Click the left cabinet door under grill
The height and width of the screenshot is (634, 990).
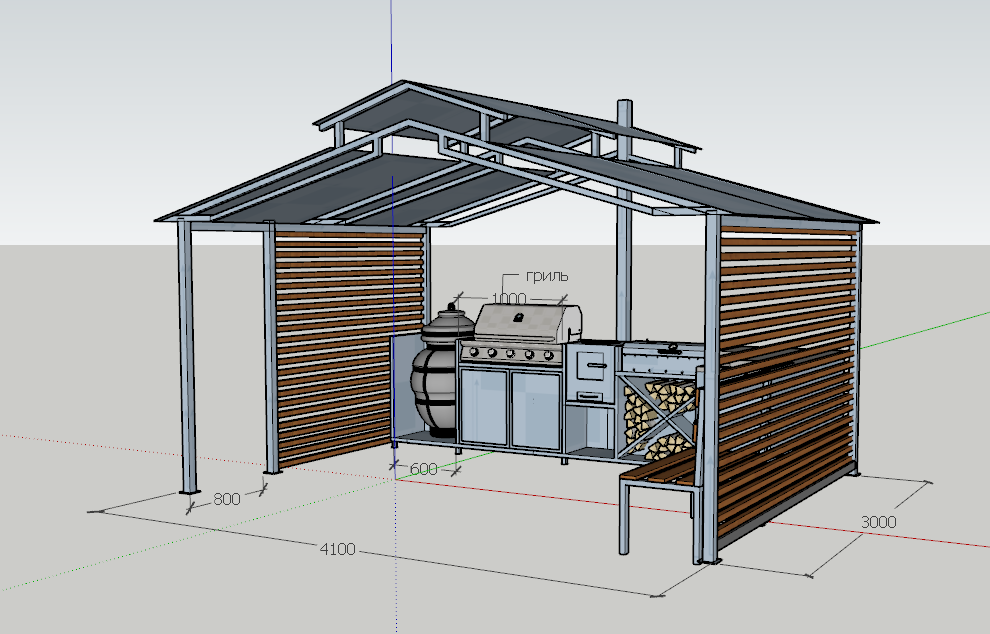[x=484, y=407]
